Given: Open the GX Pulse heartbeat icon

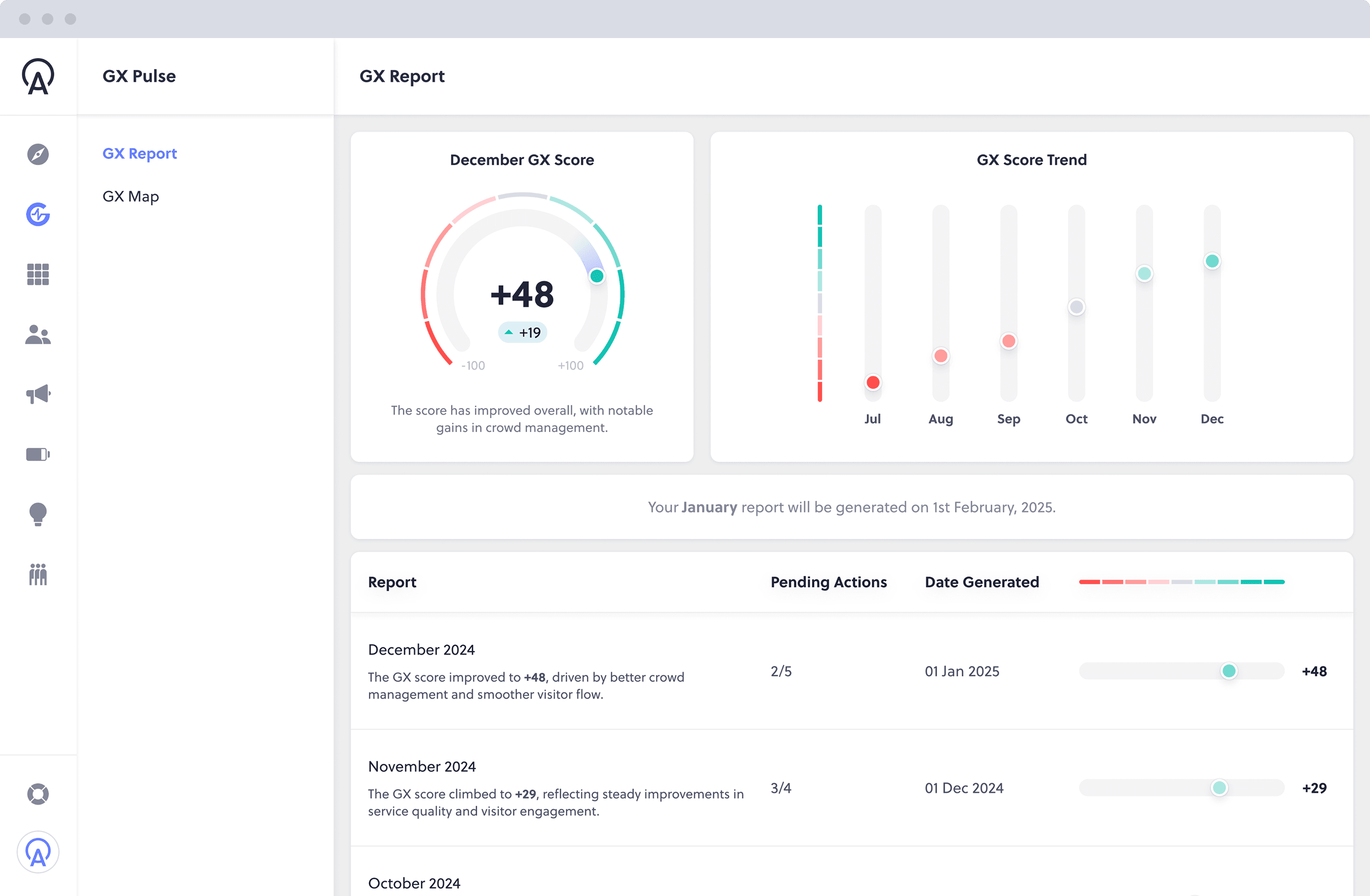Looking at the screenshot, I should pos(38,214).
